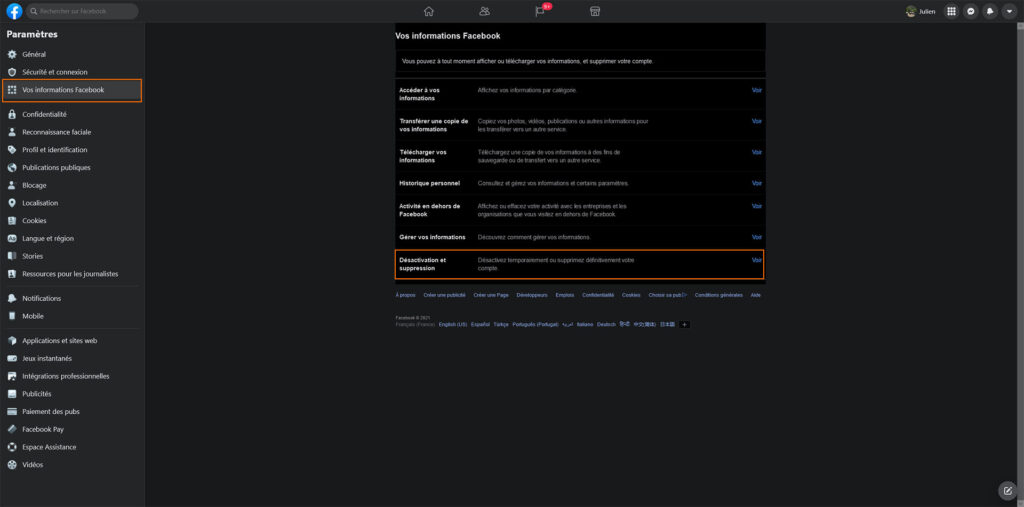The height and width of the screenshot is (507, 1024).
Task: Click the Cookies sidebar icon
Action: tap(11, 221)
